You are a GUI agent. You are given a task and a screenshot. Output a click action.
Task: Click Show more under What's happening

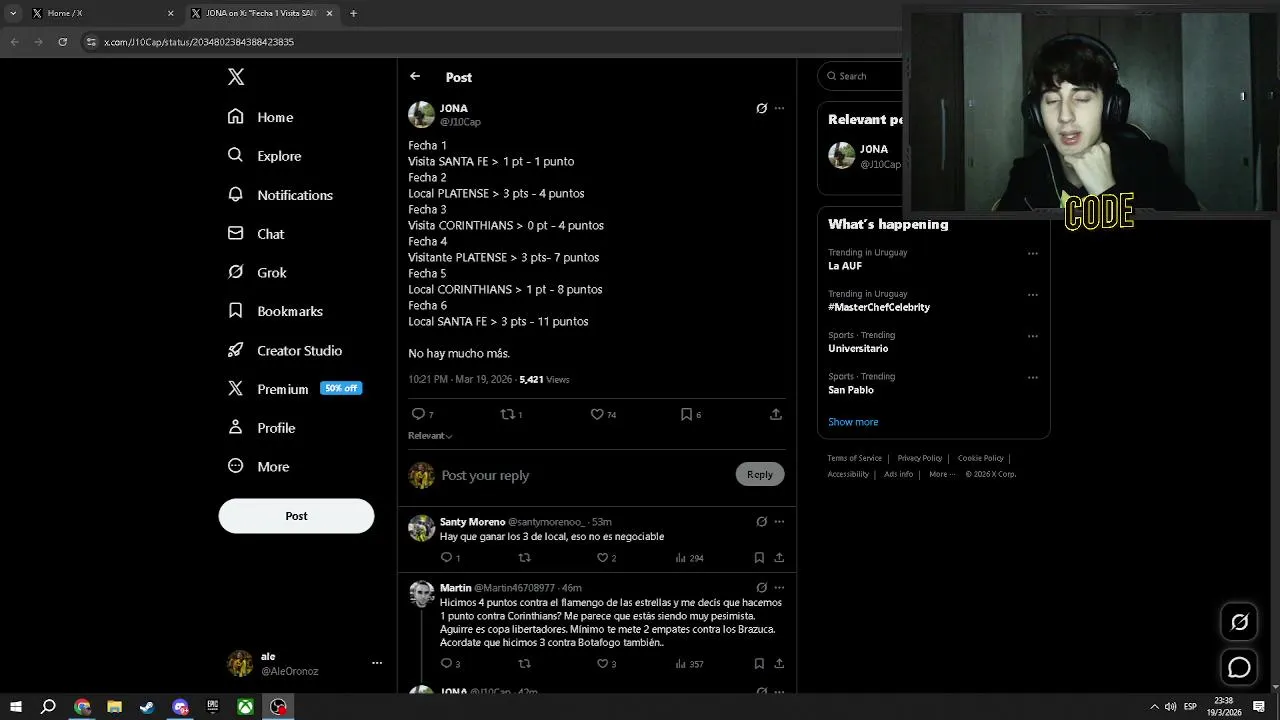(x=853, y=422)
